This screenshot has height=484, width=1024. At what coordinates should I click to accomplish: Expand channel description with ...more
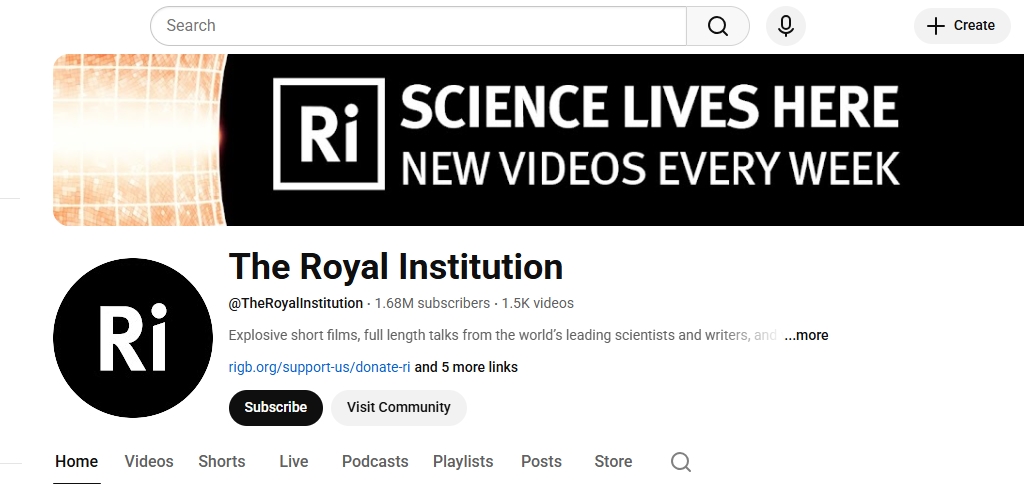pos(806,335)
